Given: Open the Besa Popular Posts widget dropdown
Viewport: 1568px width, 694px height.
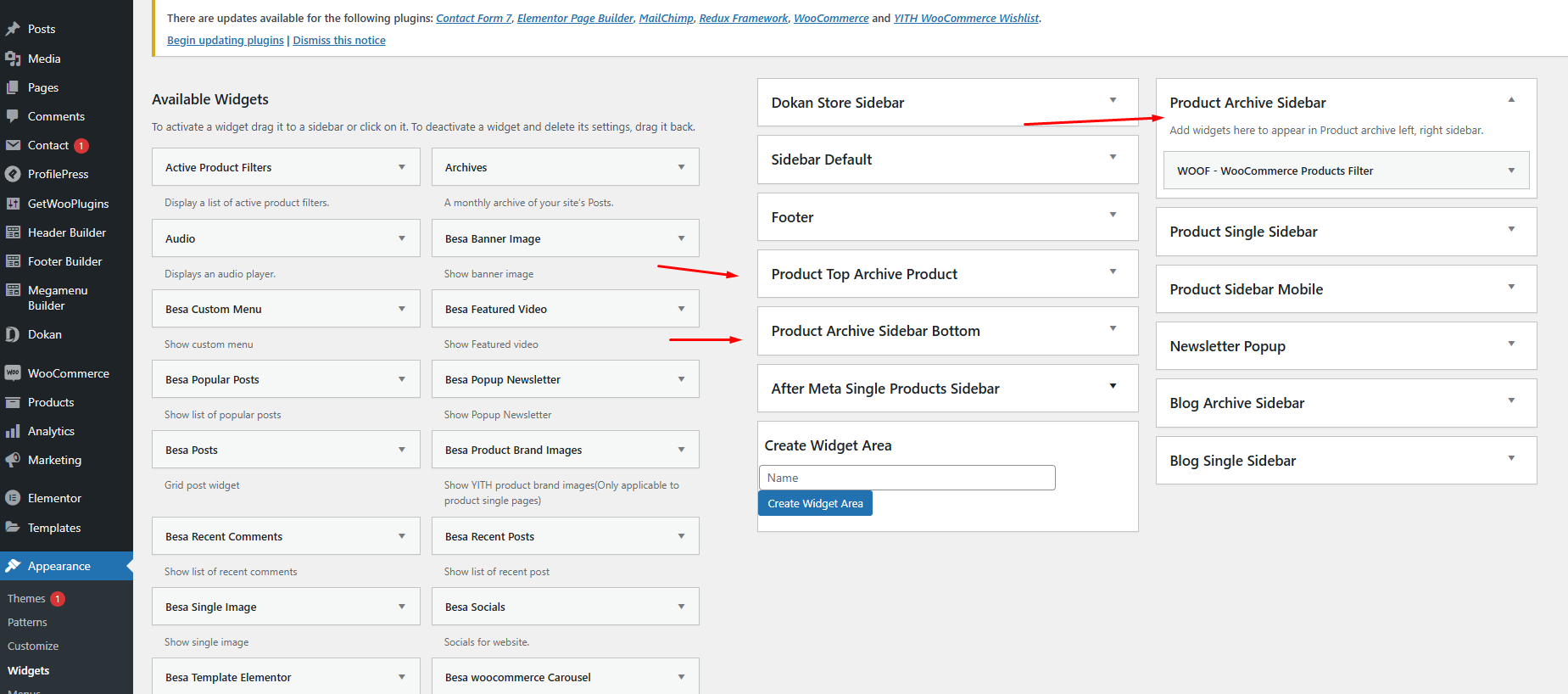Looking at the screenshot, I should click(402, 379).
